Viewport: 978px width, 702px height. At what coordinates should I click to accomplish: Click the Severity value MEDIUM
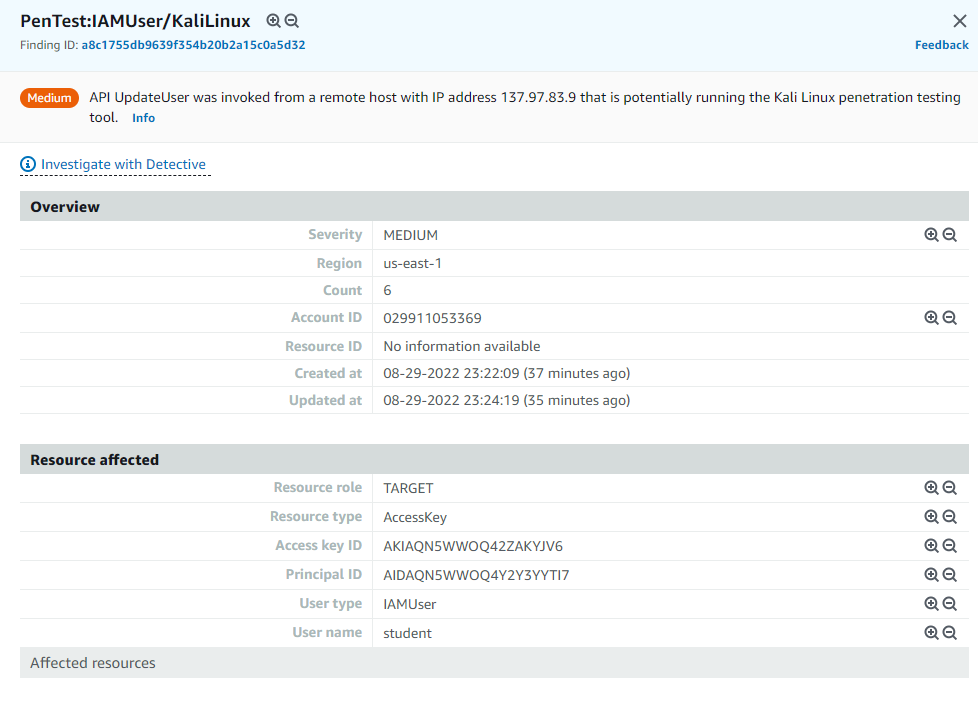click(x=410, y=235)
